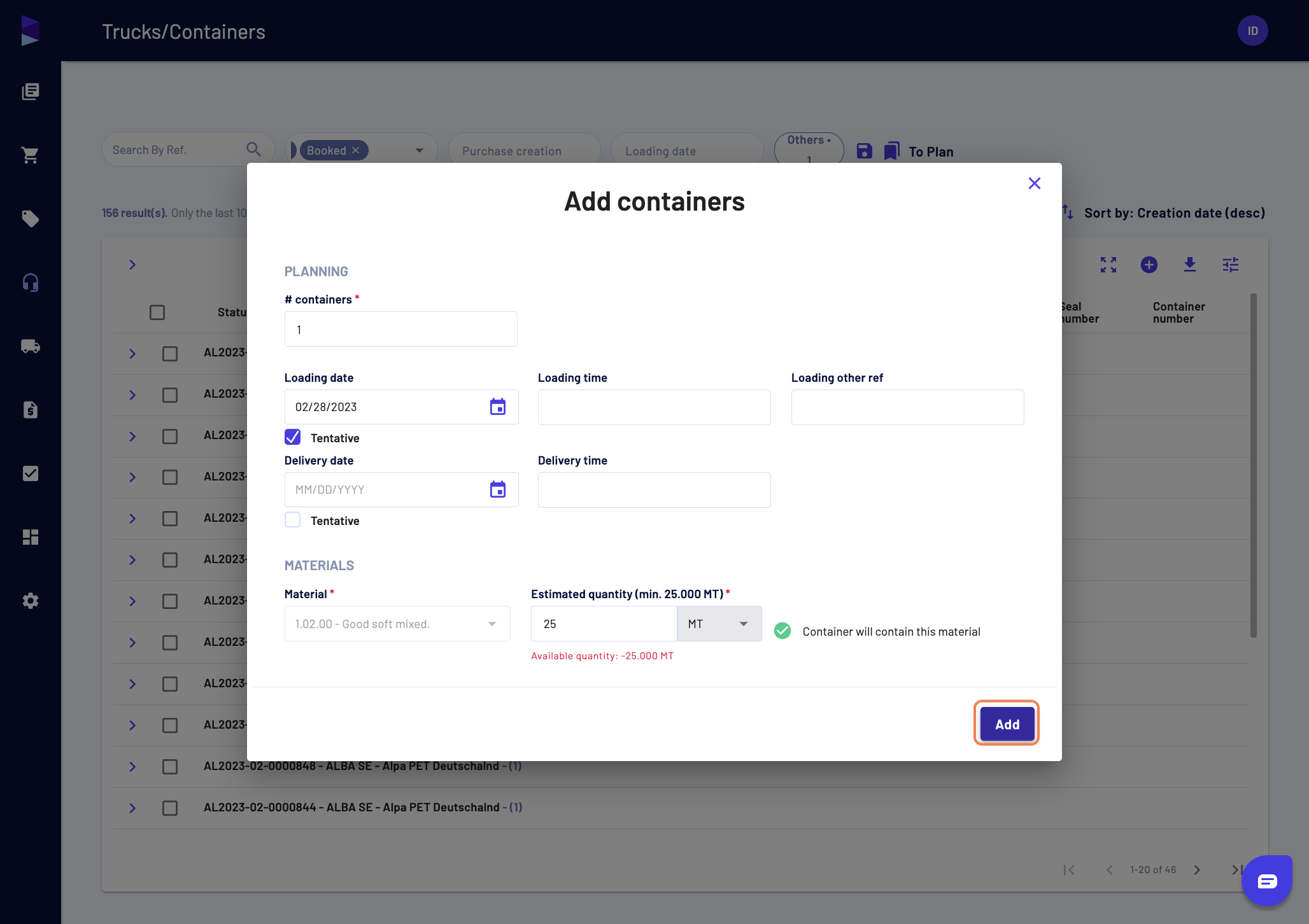This screenshot has height=924, width=1309.
Task: Open the column tune settings icon
Action: point(1231,265)
